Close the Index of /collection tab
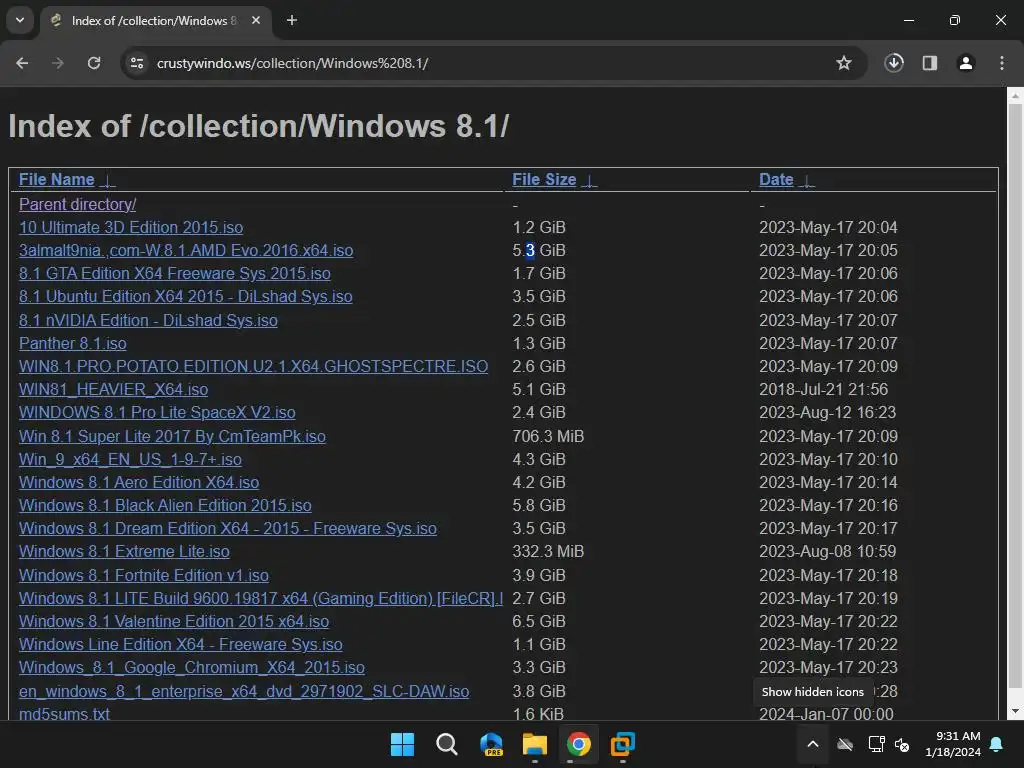The height and width of the screenshot is (768, 1024). [256, 20]
